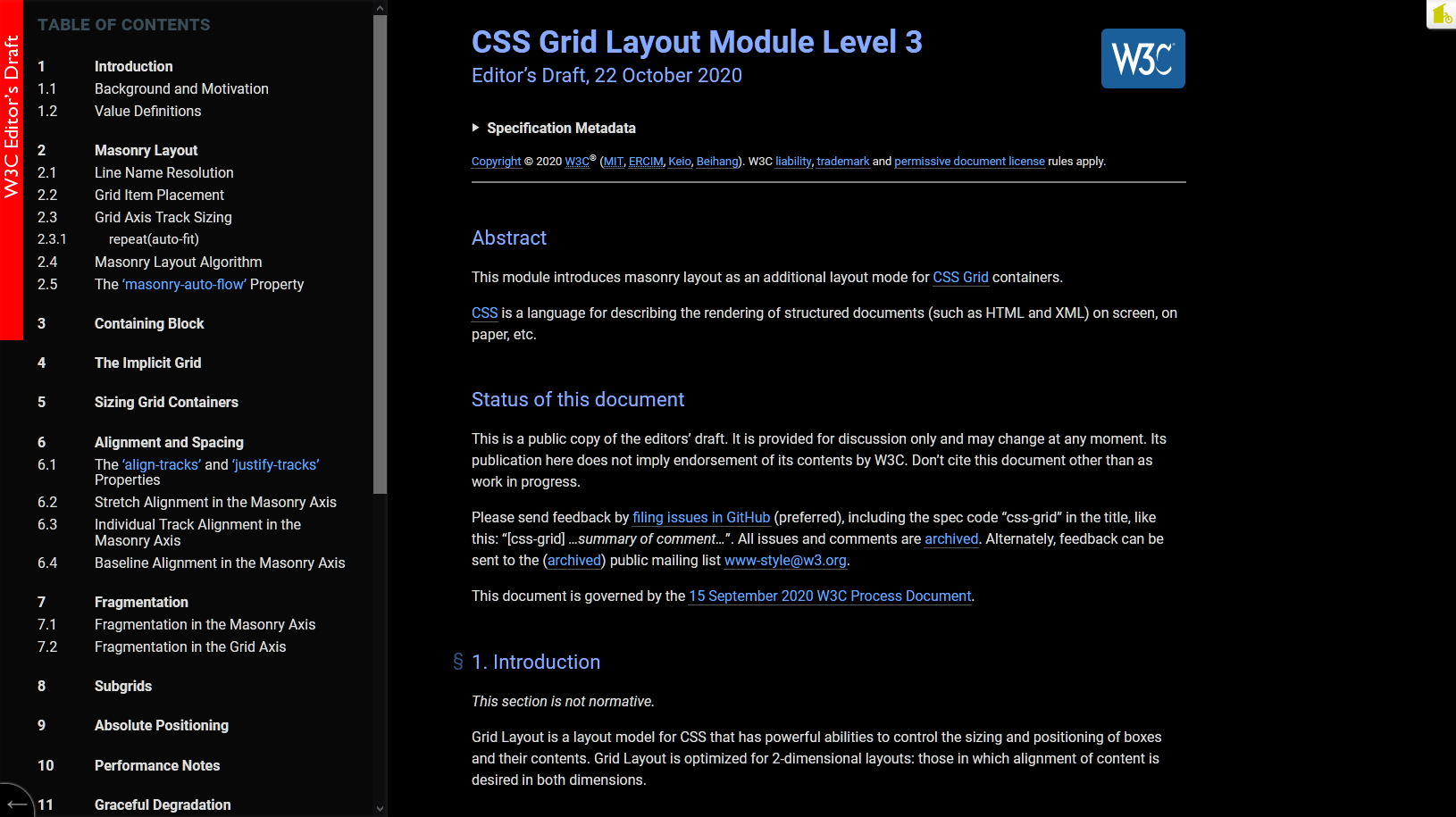1456x817 pixels.
Task: Click the yellow icon in the top-right corner
Action: pos(1441,14)
